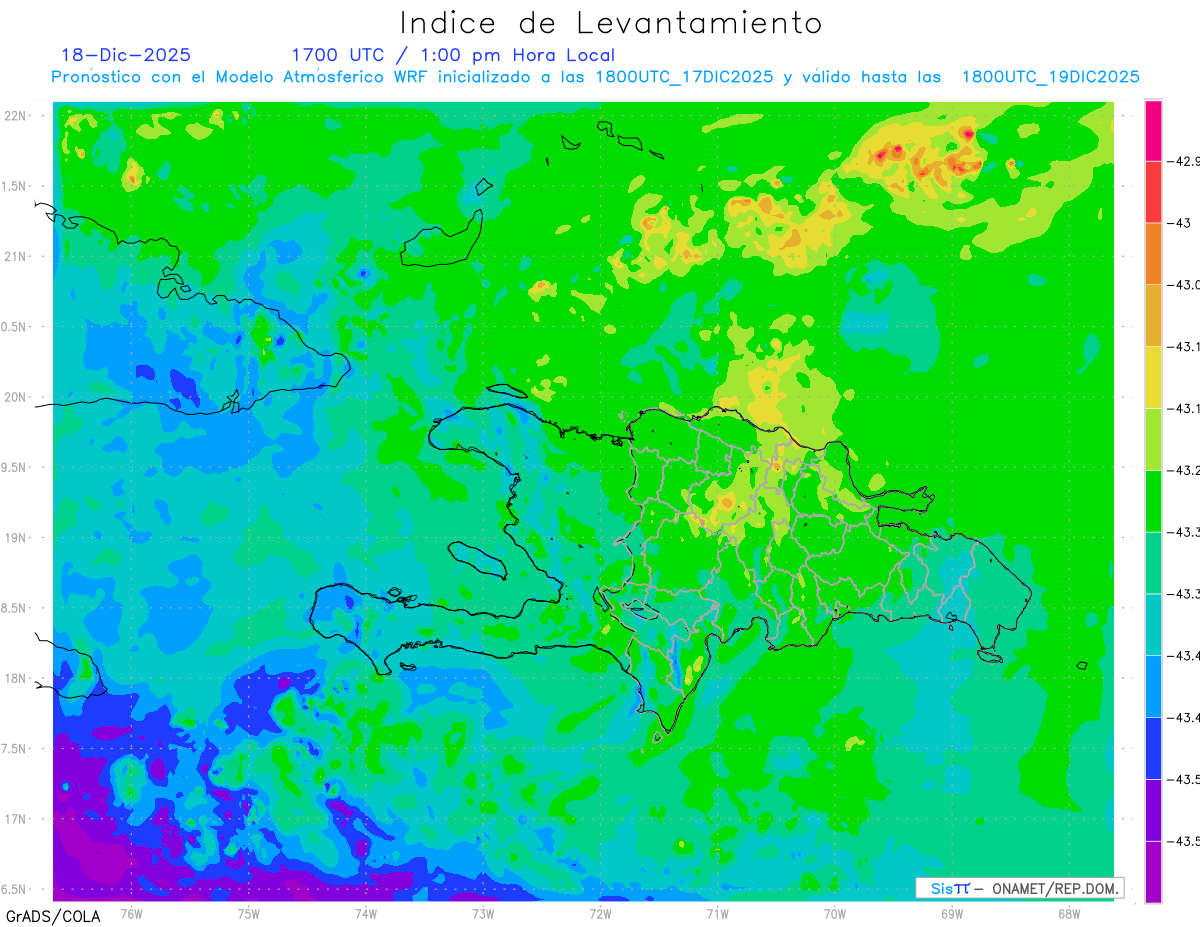Click the 'Pronostico con el Modelo Atmosferico WRF' line
The width and height of the screenshot is (1200, 927).
pyautogui.click(x=595, y=77)
